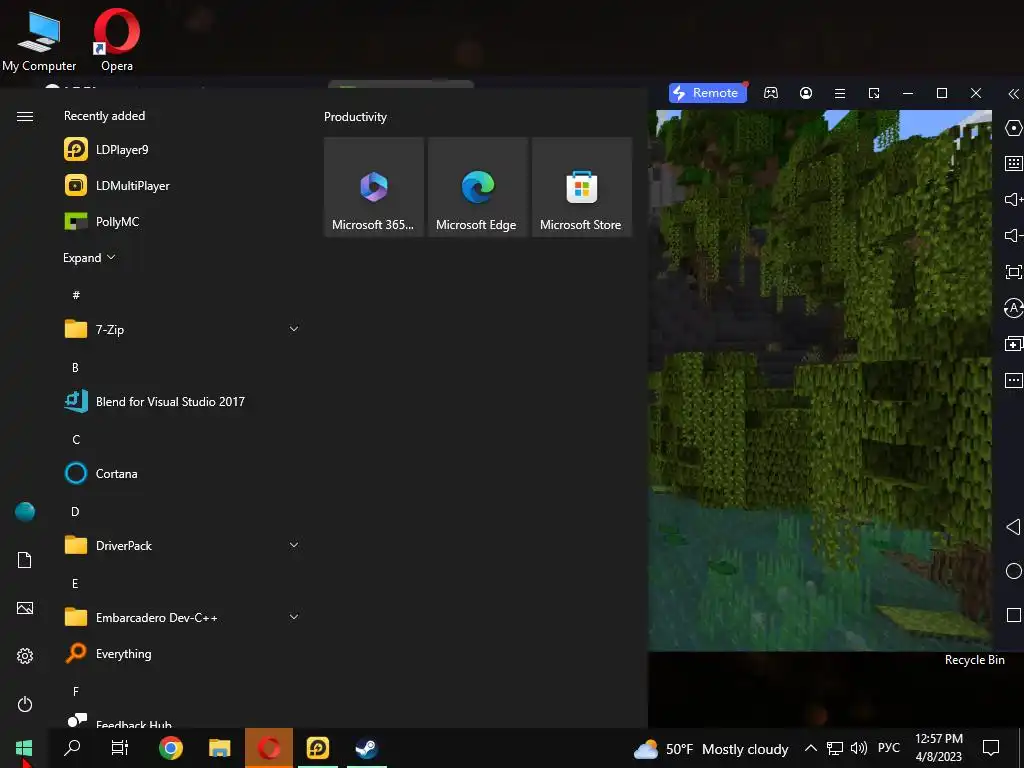Expand the Recently added list
1024x768 pixels.
pyautogui.click(x=89, y=257)
